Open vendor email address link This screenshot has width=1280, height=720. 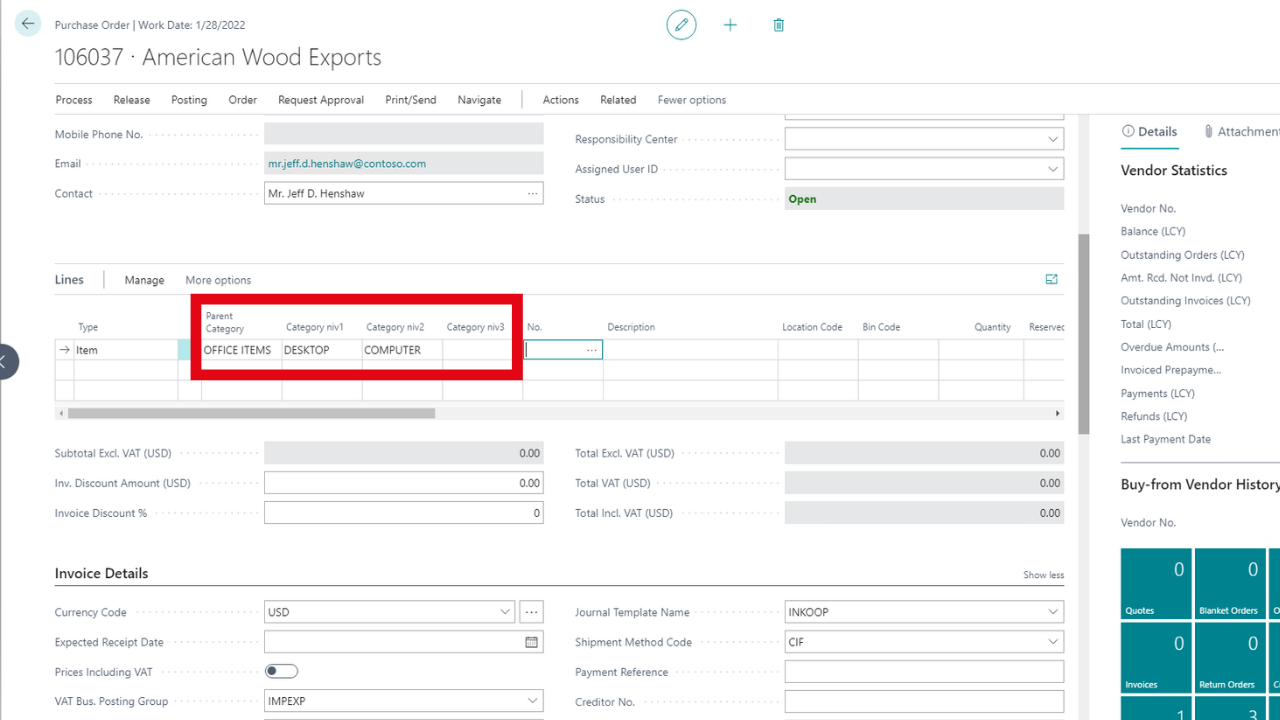coord(347,163)
